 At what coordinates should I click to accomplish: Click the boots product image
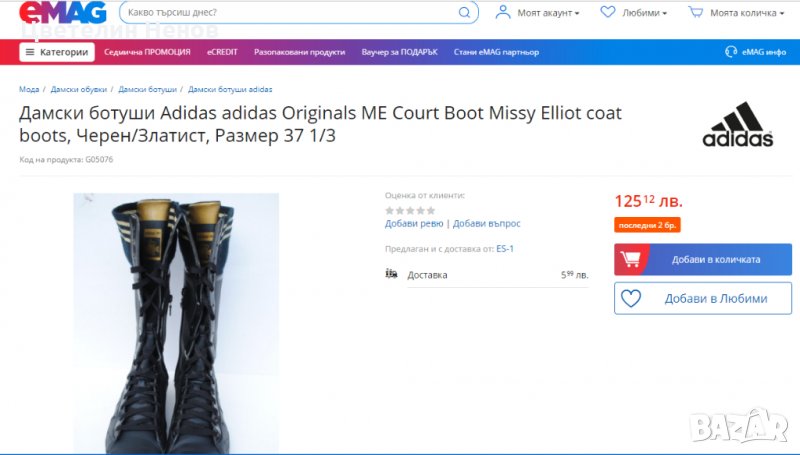(176, 322)
